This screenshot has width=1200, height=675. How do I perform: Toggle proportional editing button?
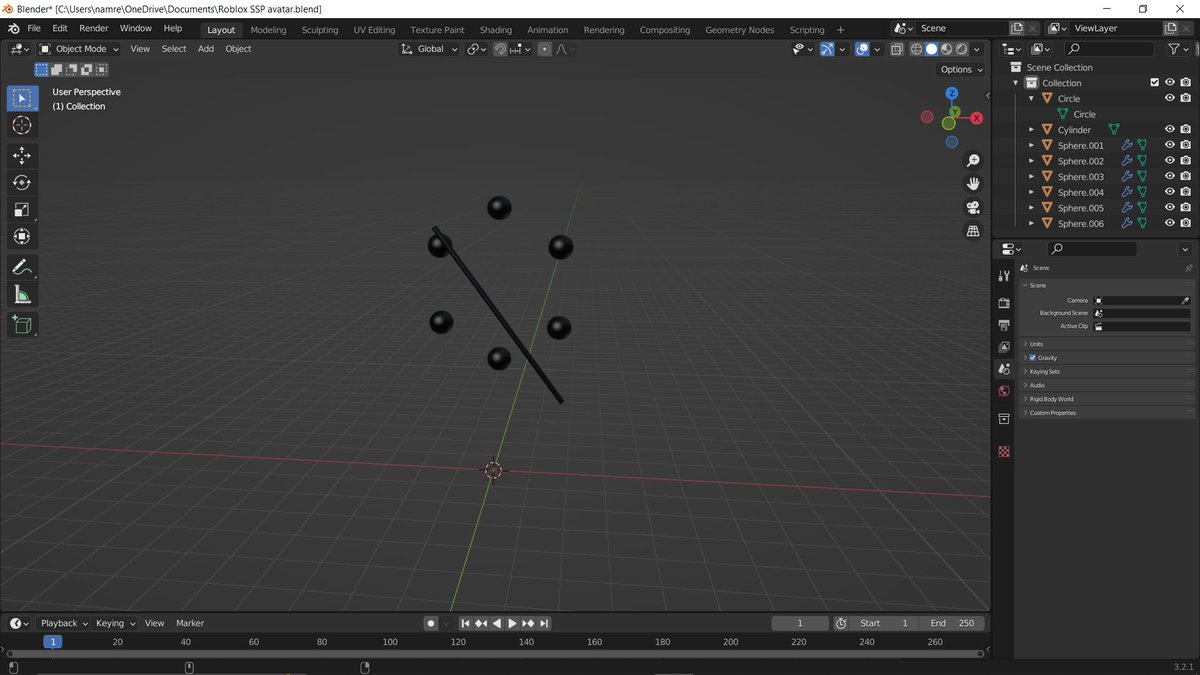[x=544, y=49]
